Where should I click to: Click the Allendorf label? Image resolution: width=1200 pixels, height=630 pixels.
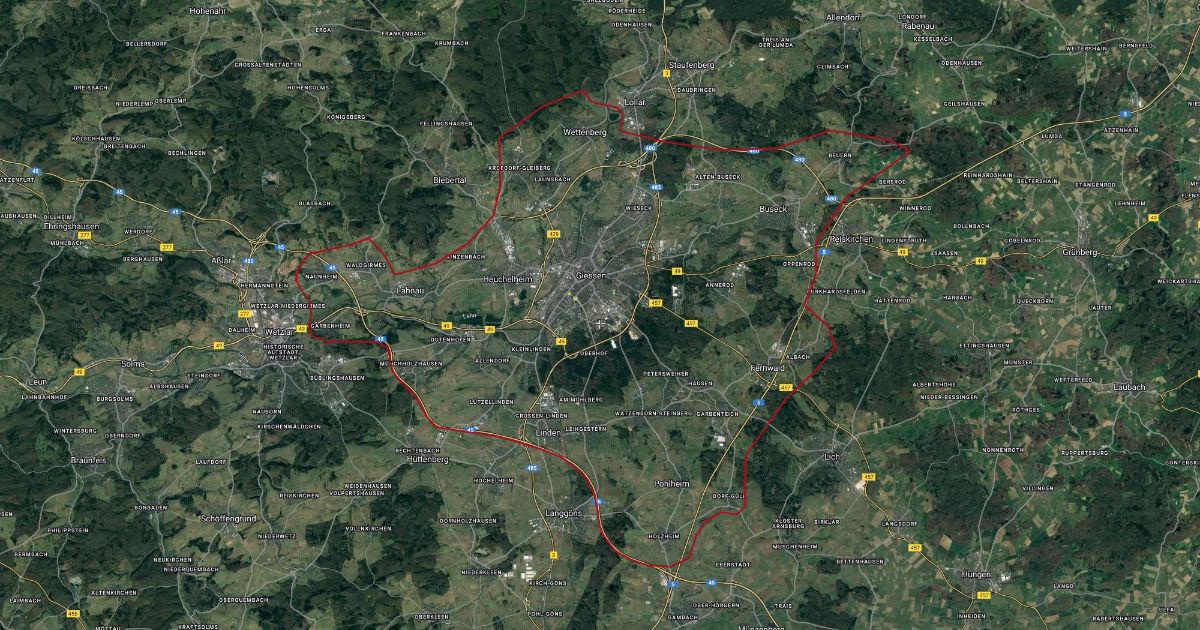click(844, 18)
